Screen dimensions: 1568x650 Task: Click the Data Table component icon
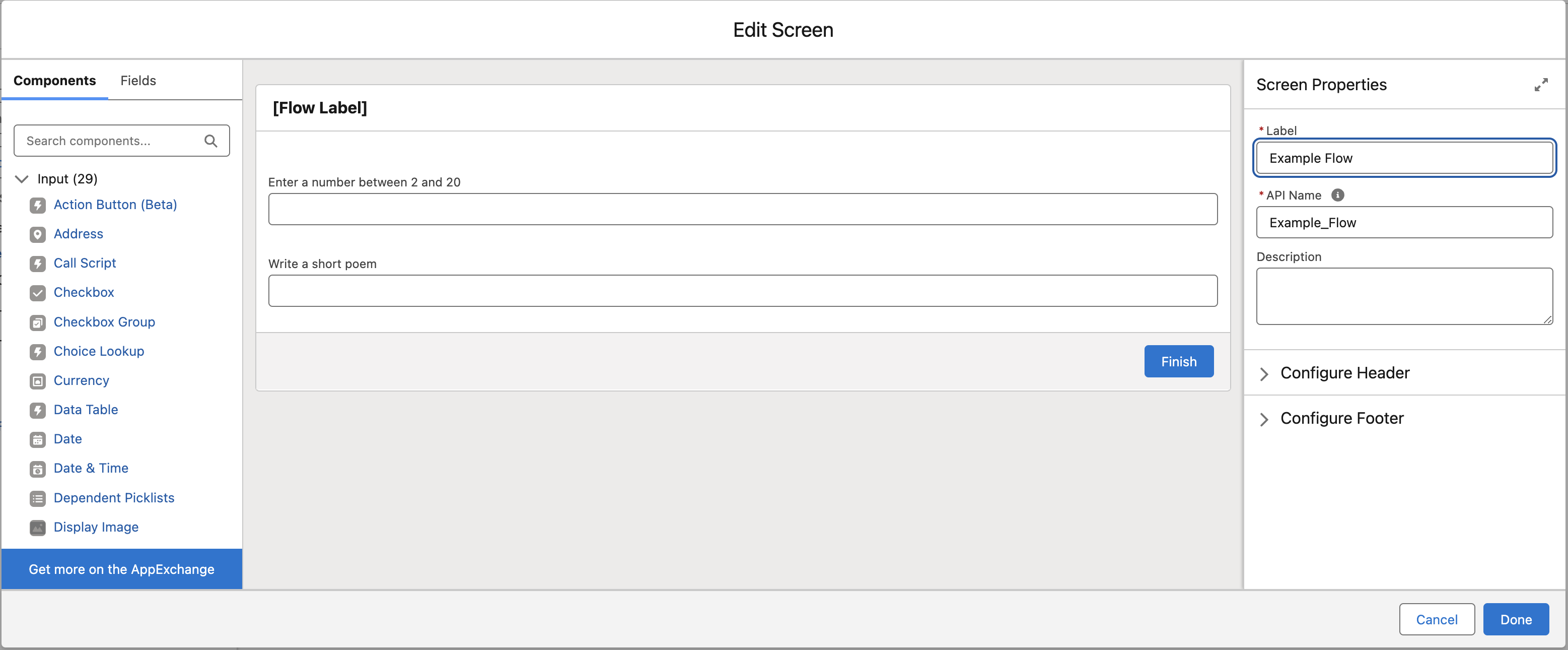point(38,409)
